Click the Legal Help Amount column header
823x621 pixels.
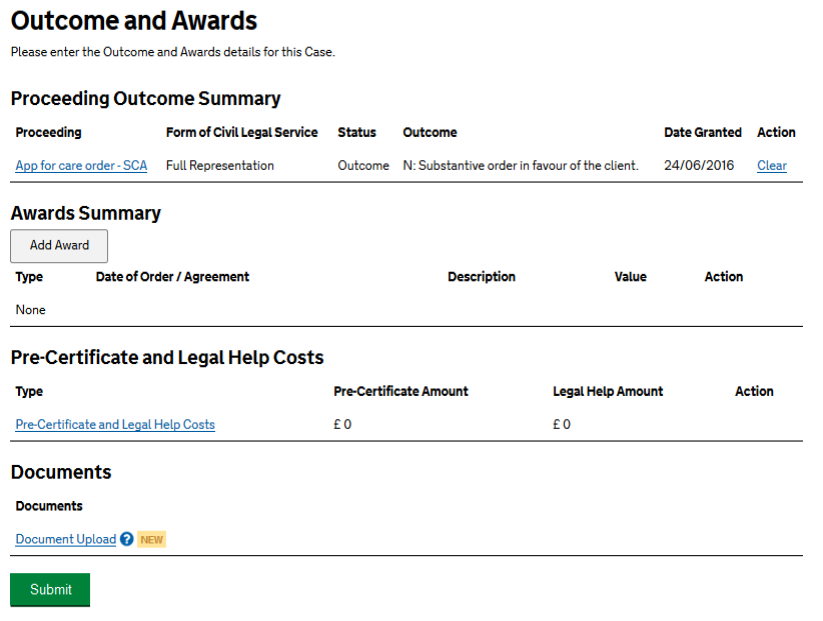tap(607, 391)
